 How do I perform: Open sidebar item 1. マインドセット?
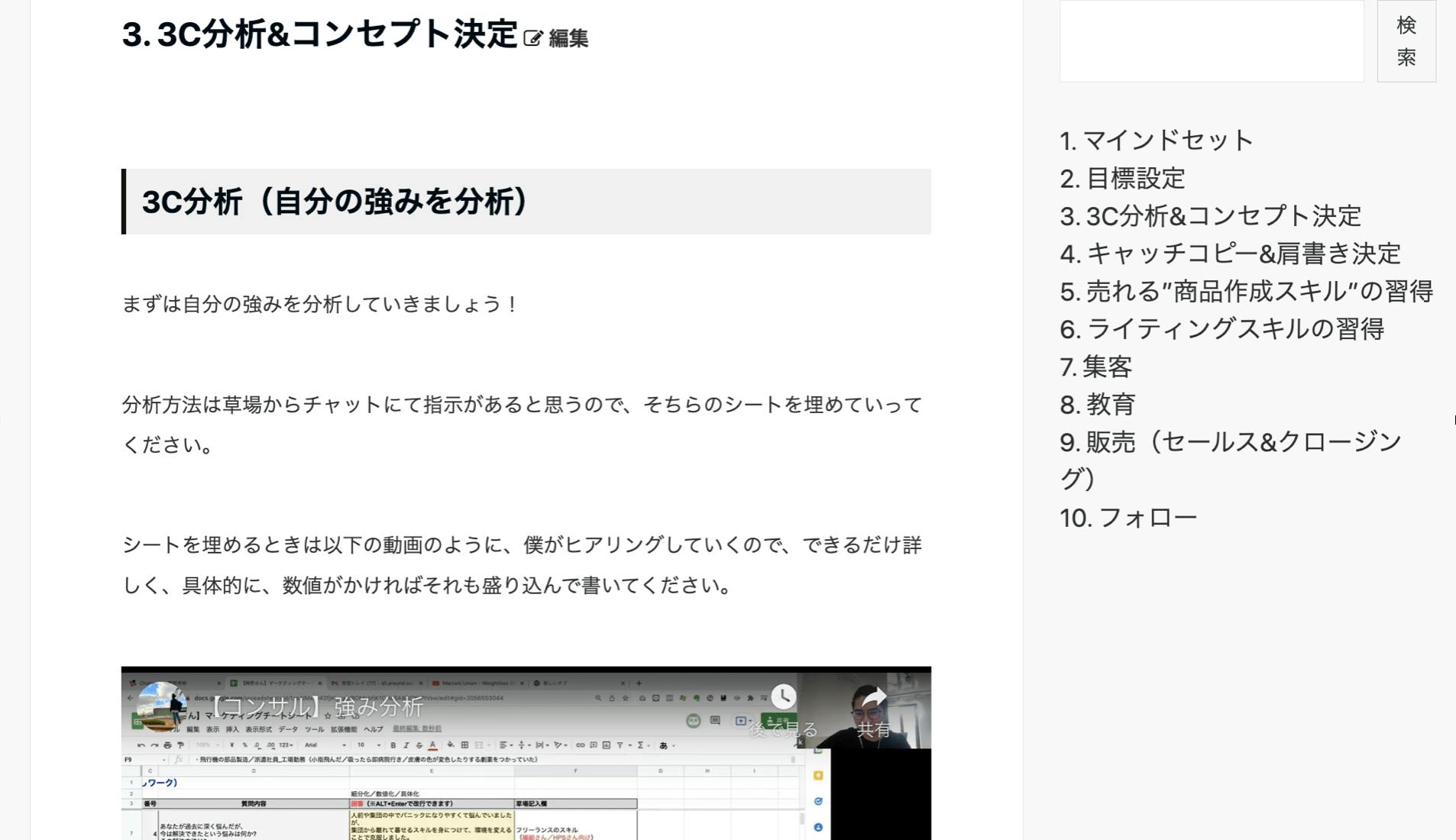click(x=1156, y=141)
